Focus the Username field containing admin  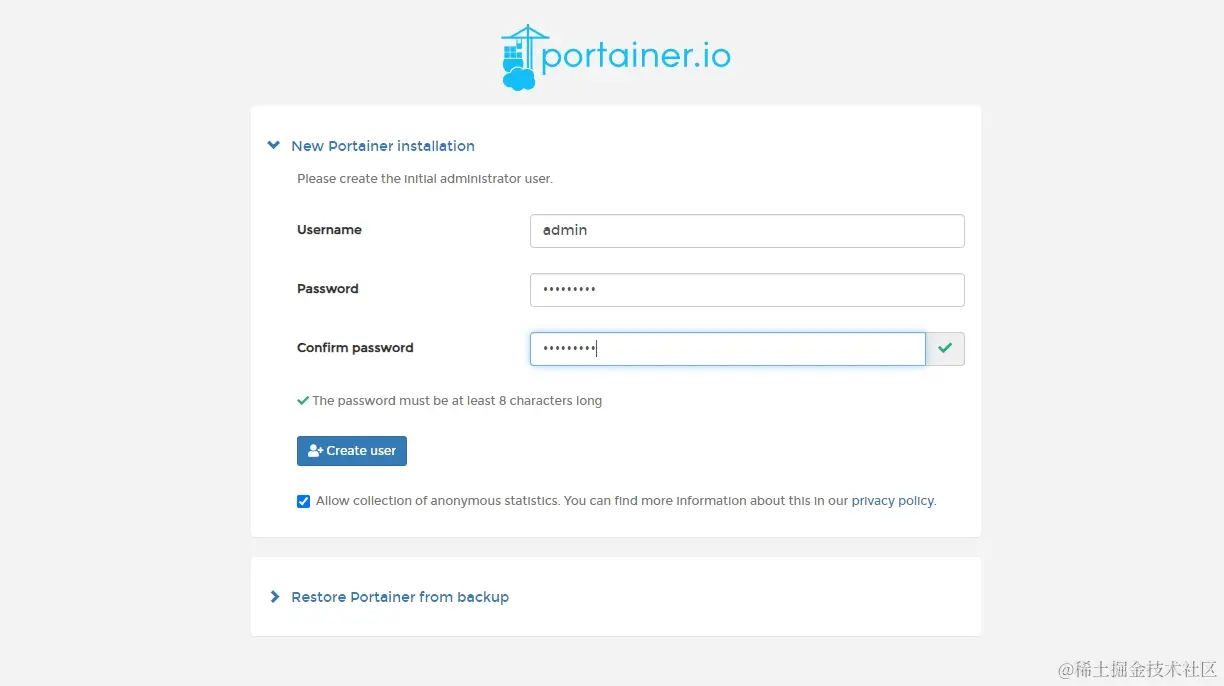tap(747, 231)
